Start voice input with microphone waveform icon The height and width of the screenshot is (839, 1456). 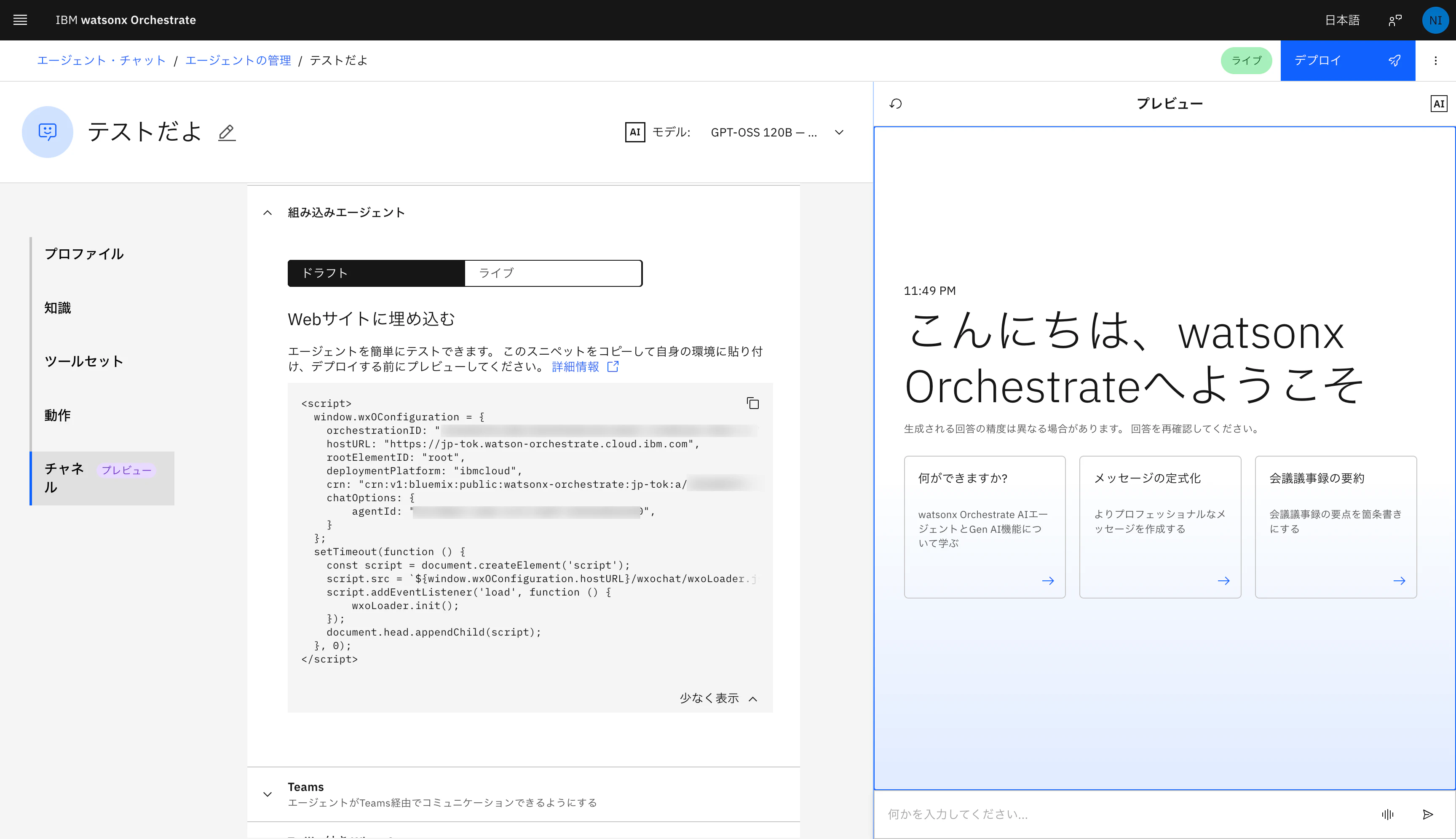tap(1387, 814)
